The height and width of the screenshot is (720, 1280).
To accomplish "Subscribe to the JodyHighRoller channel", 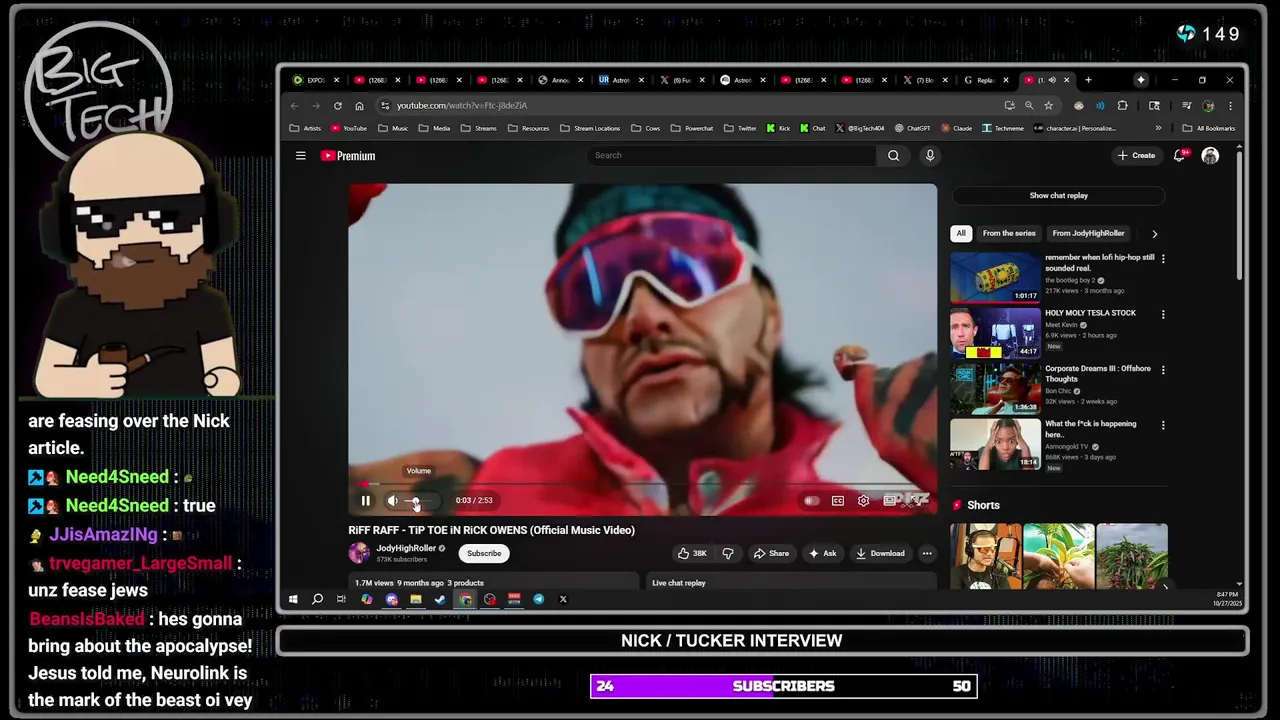I will (484, 553).
